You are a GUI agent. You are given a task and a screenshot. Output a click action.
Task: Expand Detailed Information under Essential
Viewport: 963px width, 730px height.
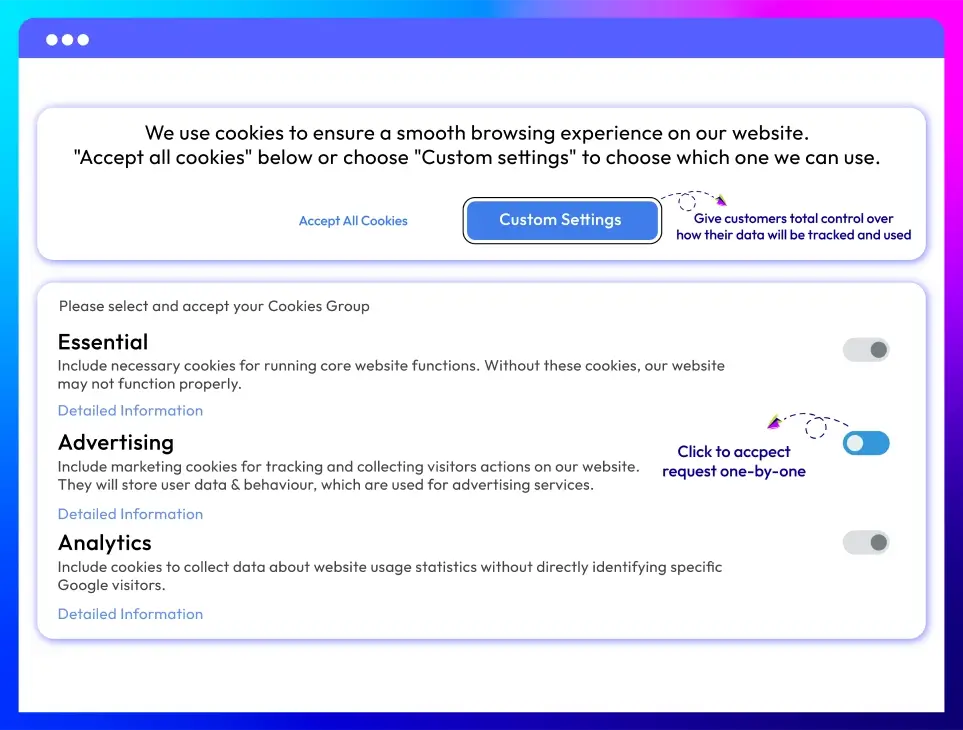pos(130,410)
